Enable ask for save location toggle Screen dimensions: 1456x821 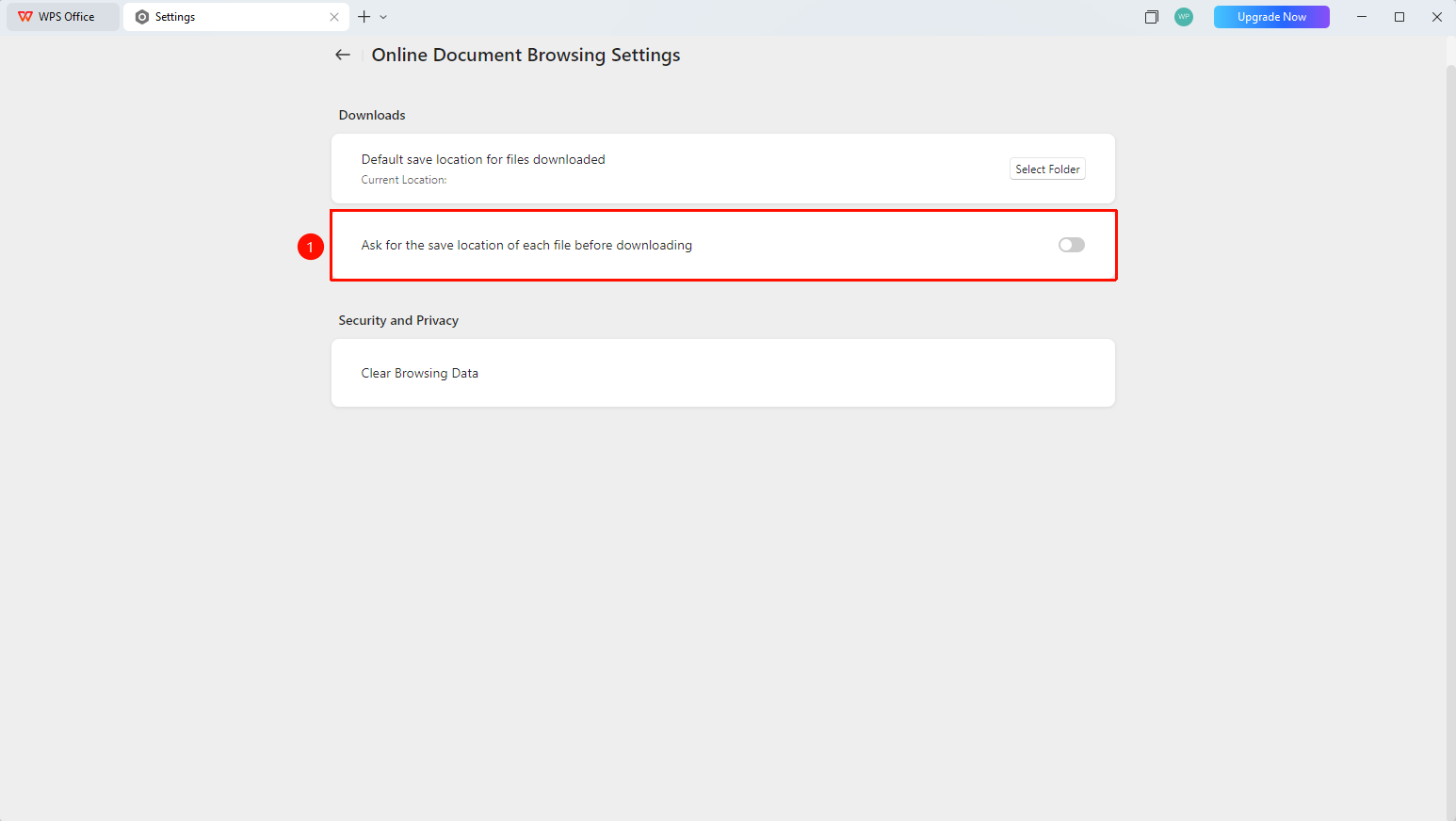click(x=1072, y=245)
